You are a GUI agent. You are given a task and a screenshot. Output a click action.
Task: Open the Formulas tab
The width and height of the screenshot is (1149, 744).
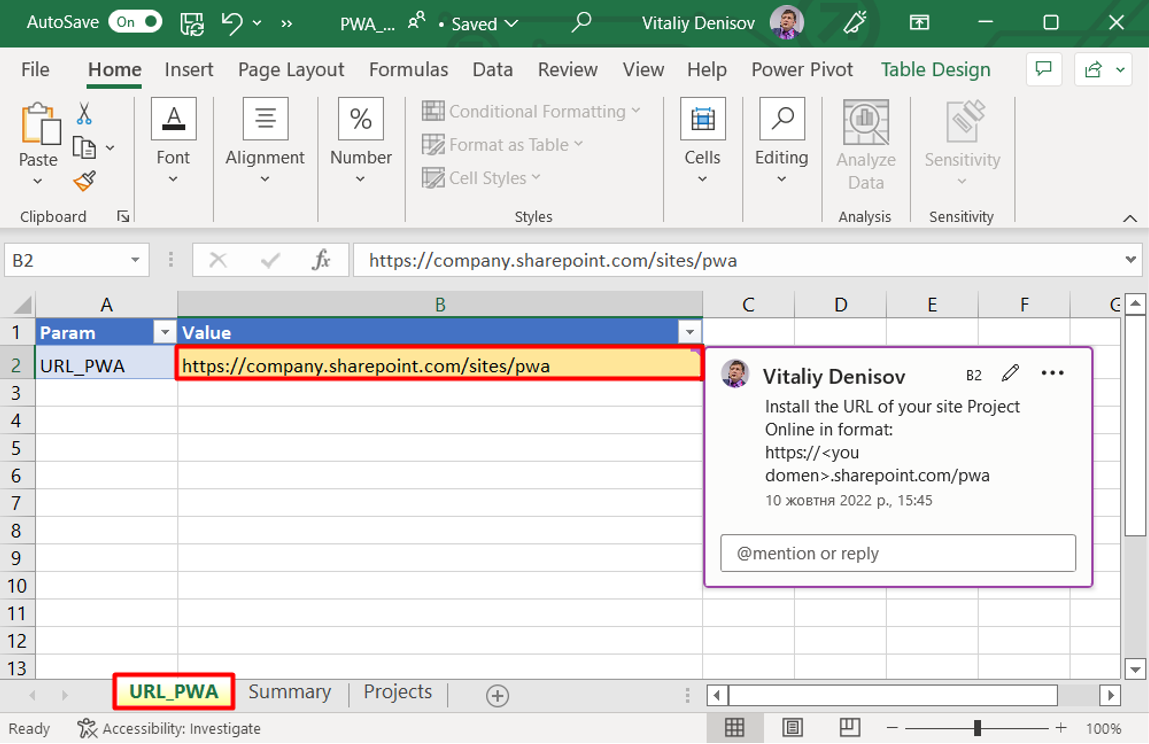click(x=408, y=70)
